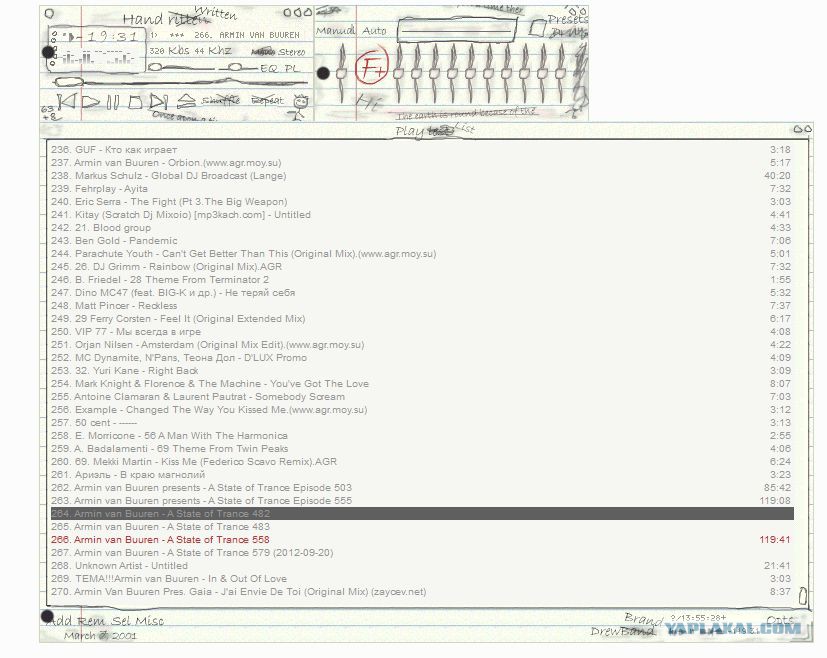The height and width of the screenshot is (658, 827).
Task: Select track 263 A State of Trance Episode 555
Action: pos(422,501)
